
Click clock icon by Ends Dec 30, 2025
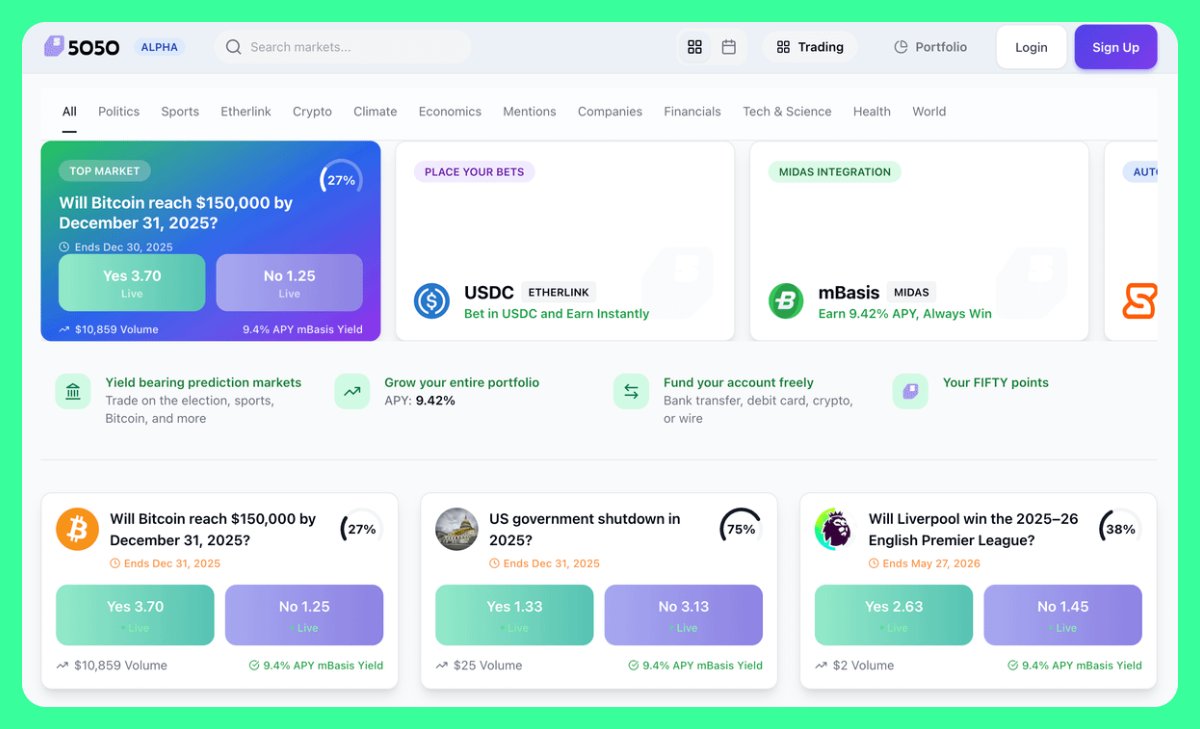pos(64,247)
